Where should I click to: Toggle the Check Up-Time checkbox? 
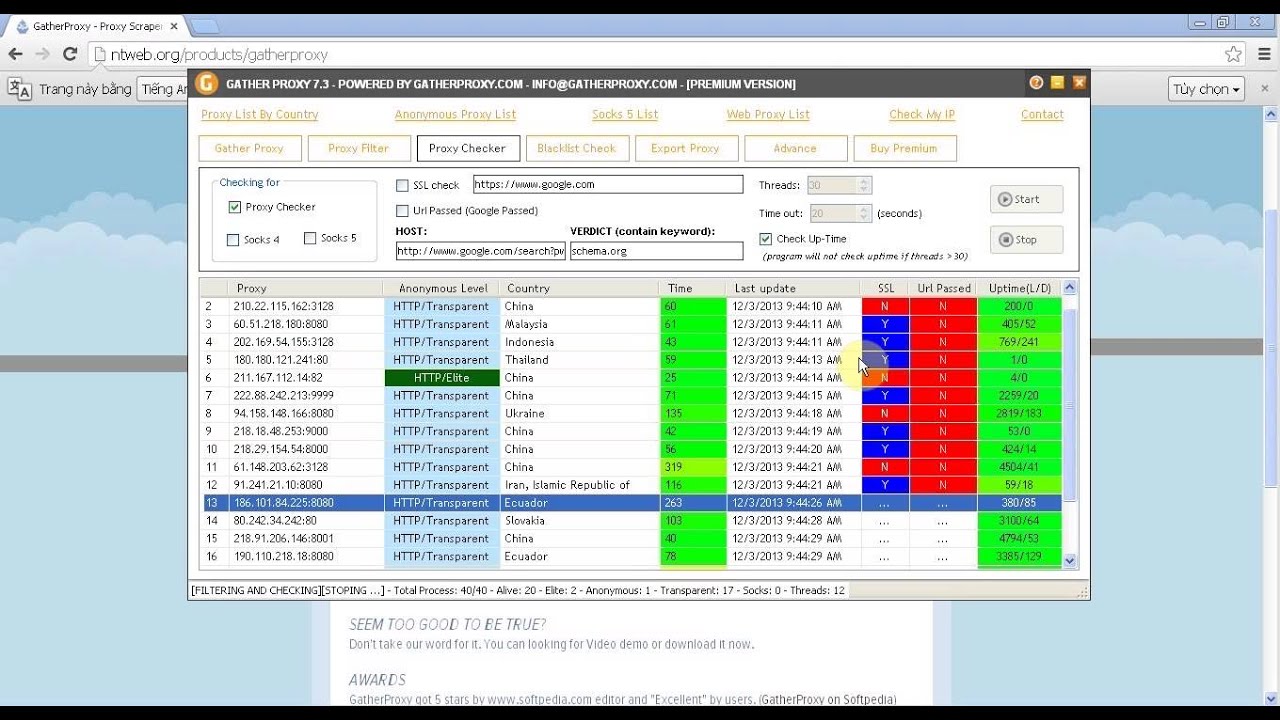[x=765, y=239]
